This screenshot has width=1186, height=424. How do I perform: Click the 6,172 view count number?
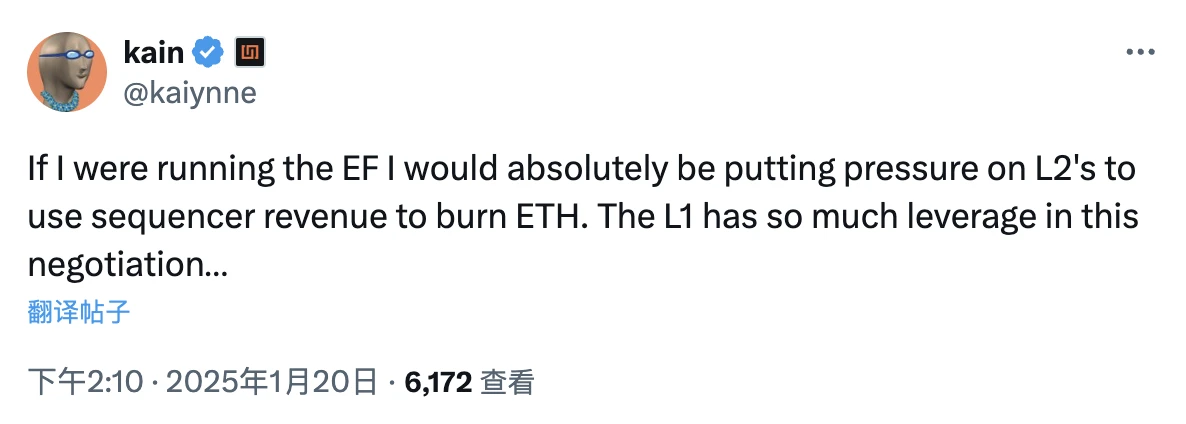pos(438,381)
